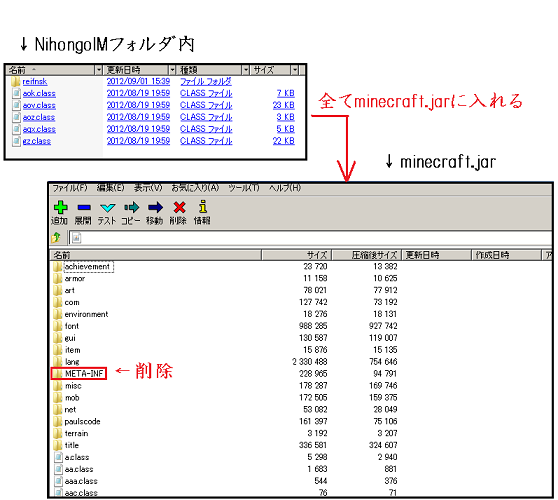Click the gz.class file link
558x500 pixels.
[x=37, y=141]
